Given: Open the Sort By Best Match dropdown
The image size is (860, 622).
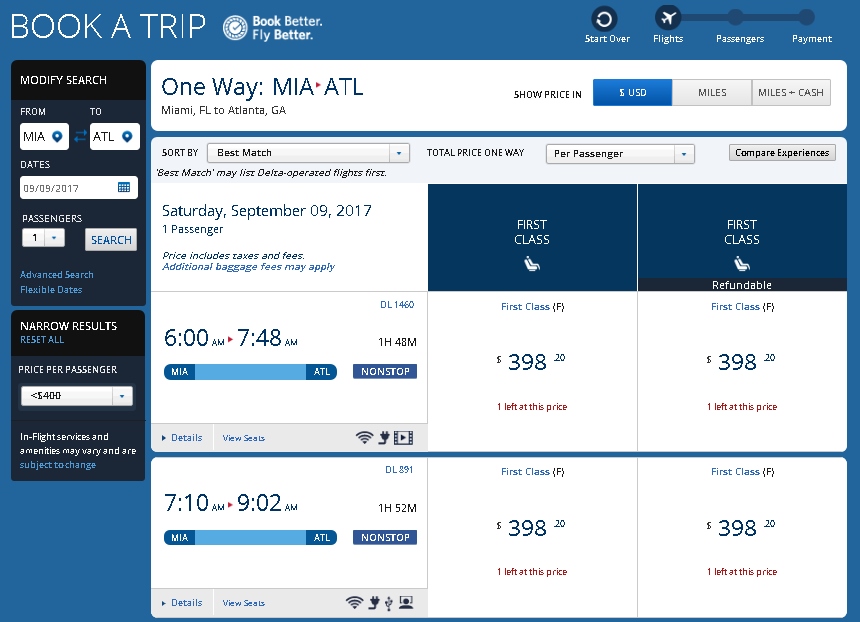Looking at the screenshot, I should click(x=308, y=153).
